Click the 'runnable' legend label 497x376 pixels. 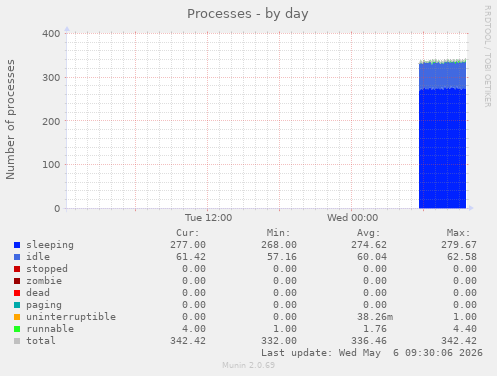coord(50,329)
